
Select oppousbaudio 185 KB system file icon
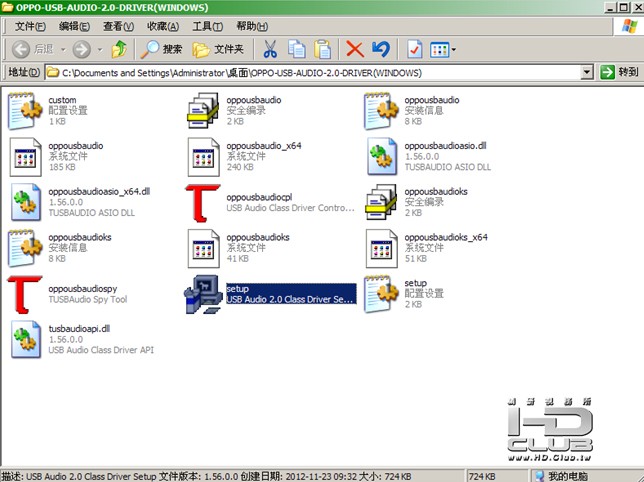pos(25,157)
